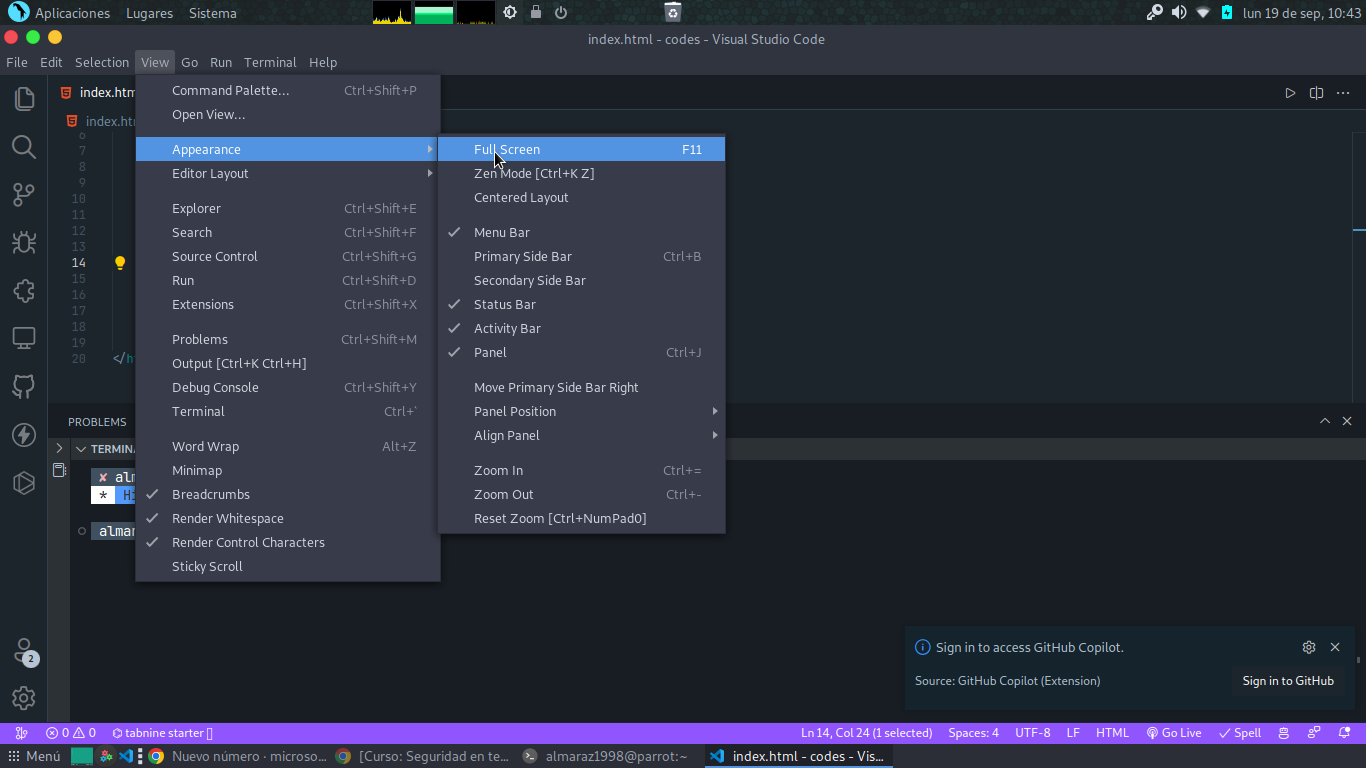
Task: Select the Run and Debug icon
Action: 23,243
